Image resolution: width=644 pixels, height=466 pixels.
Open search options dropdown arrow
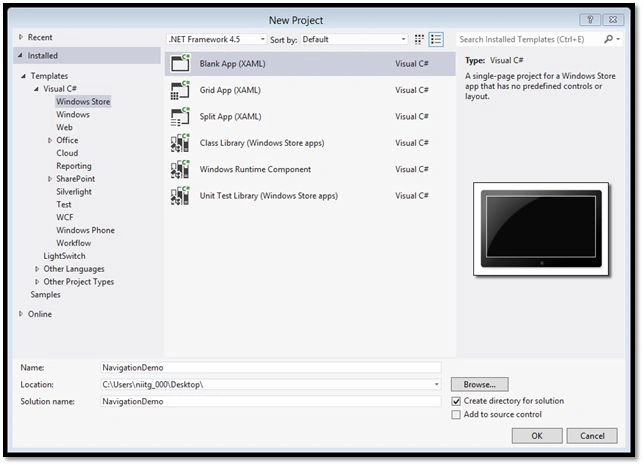point(618,39)
